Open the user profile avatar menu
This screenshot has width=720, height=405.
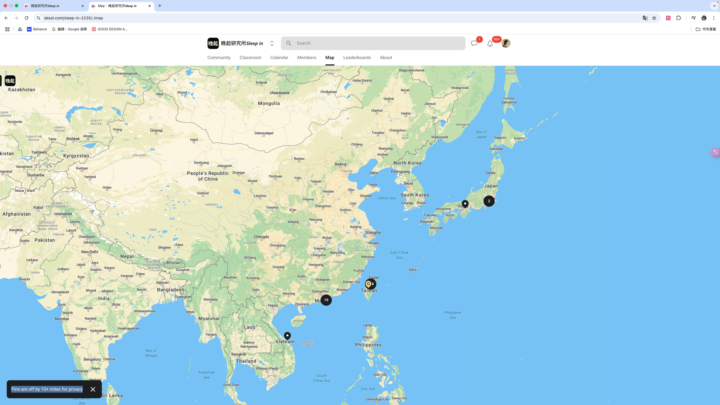506,43
